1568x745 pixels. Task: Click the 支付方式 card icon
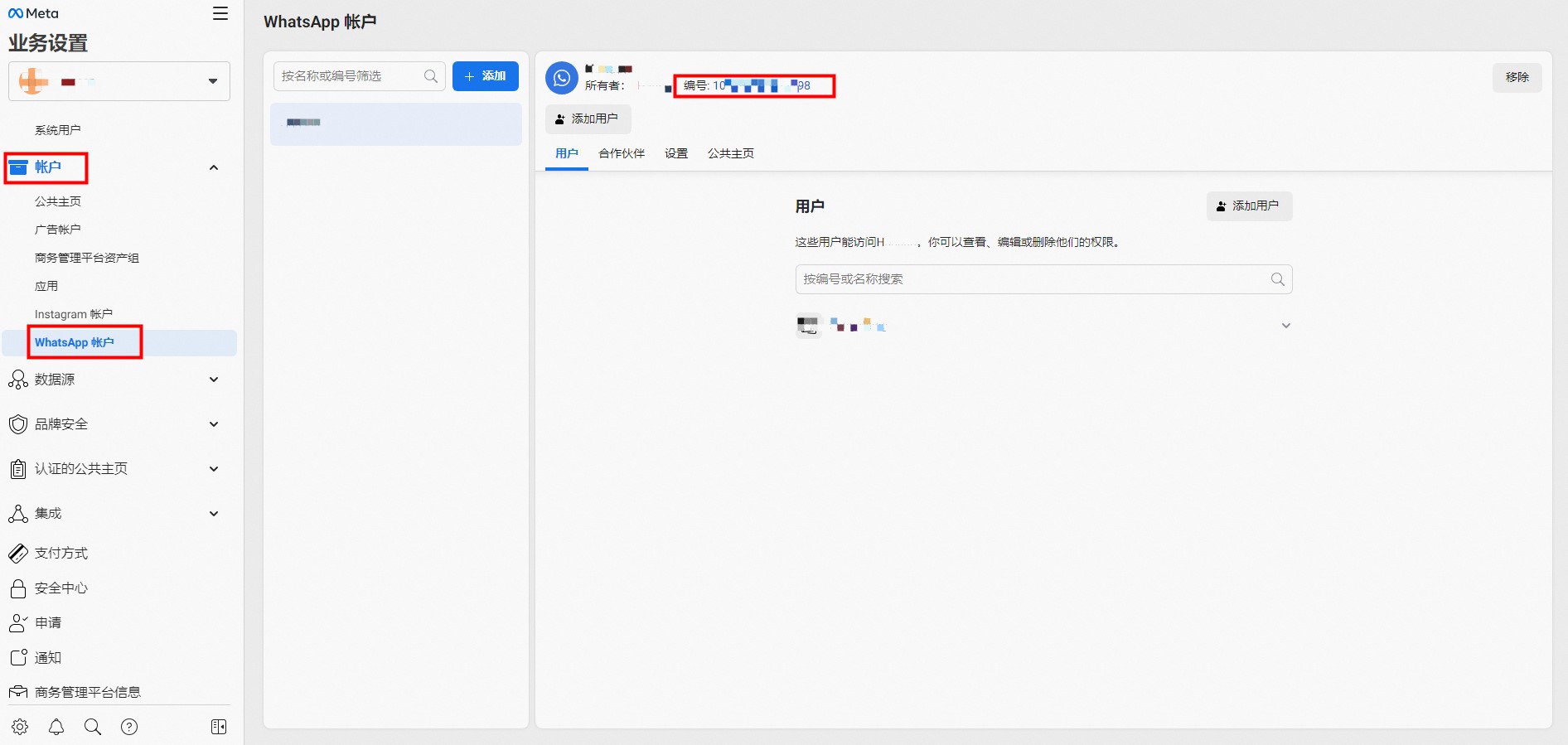(x=18, y=554)
